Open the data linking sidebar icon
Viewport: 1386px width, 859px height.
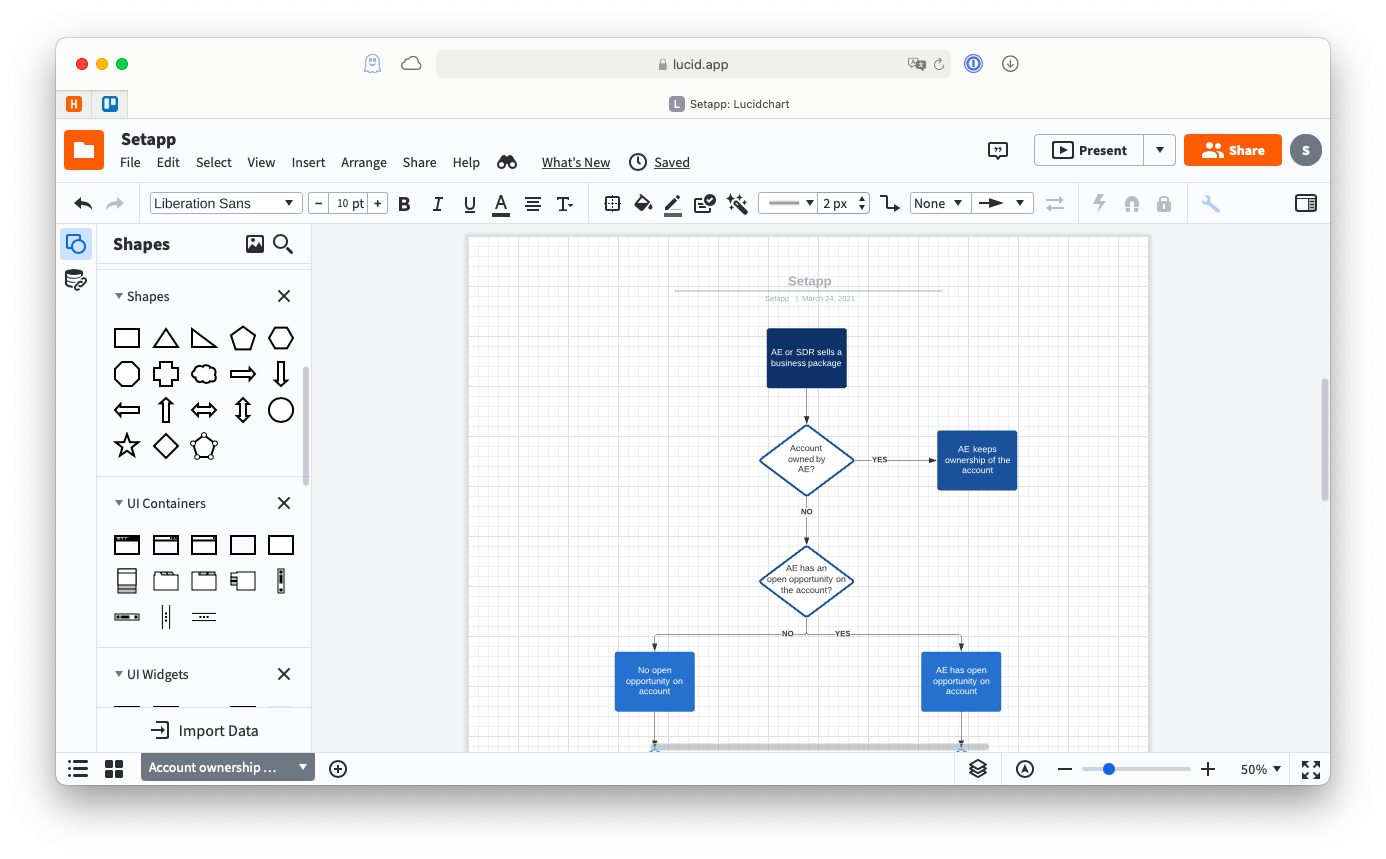tap(76, 280)
